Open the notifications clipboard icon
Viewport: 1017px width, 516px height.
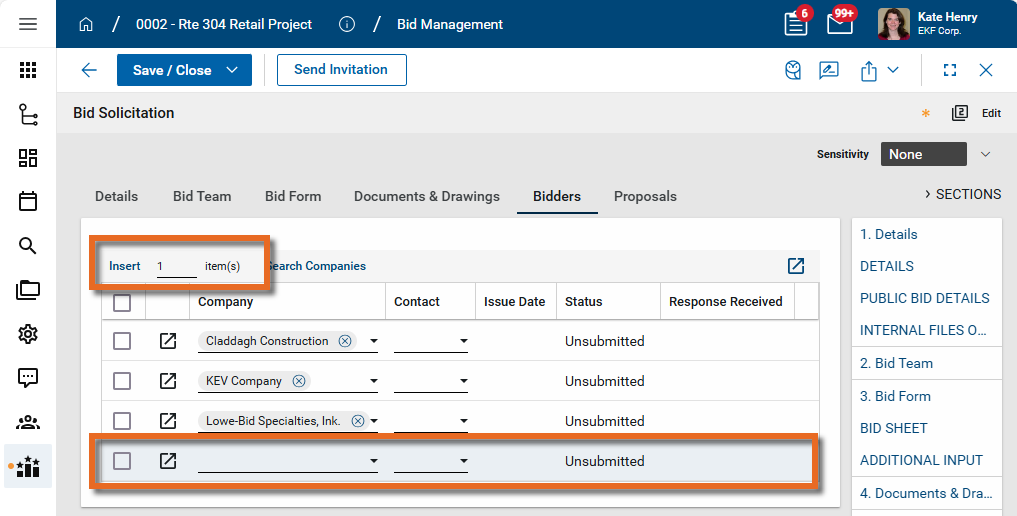[796, 24]
